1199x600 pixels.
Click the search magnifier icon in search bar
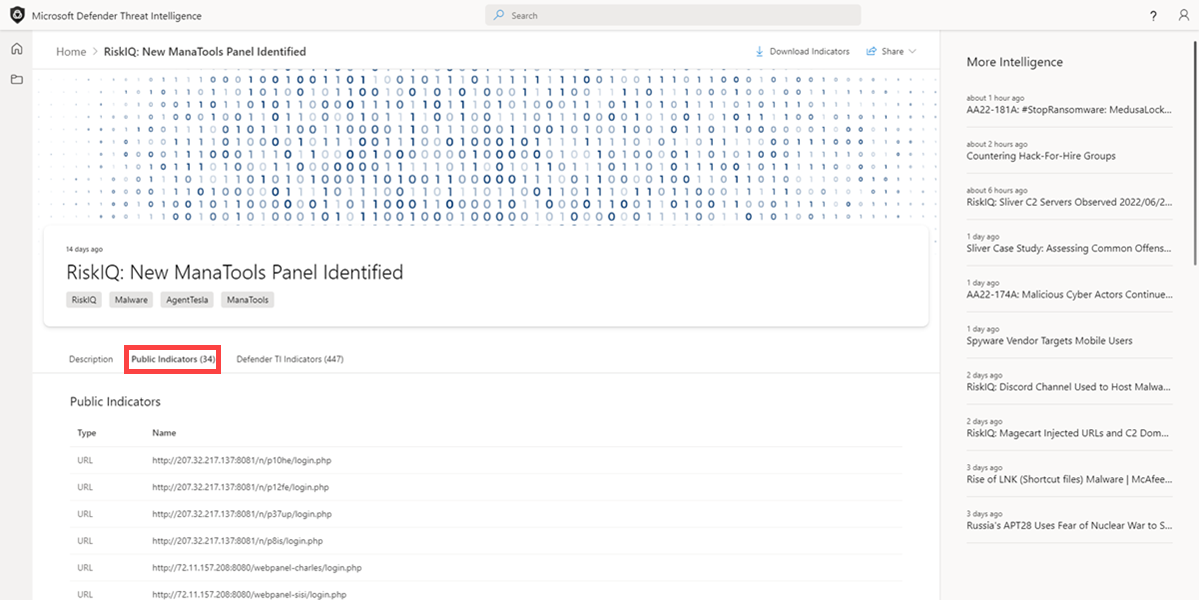tap(498, 14)
